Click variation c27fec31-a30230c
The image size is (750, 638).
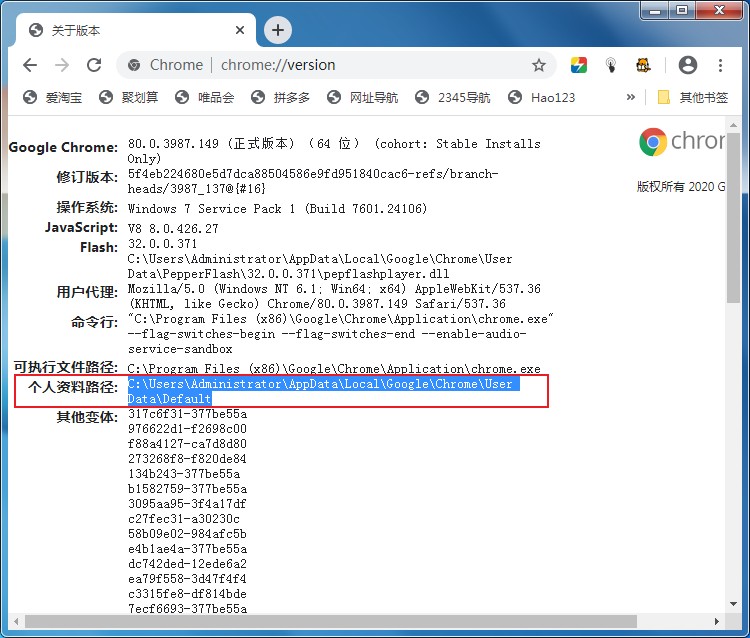click(184, 518)
